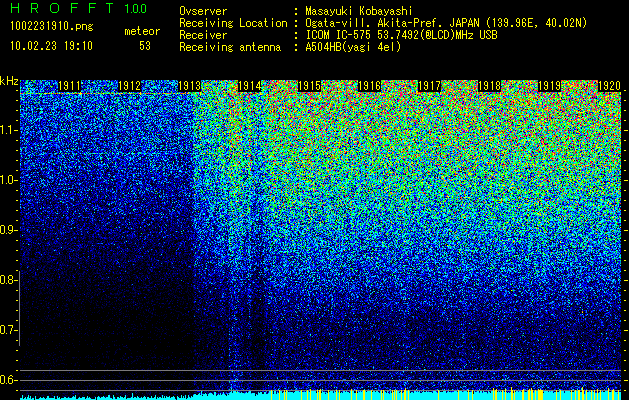Click the Receiver field label
The width and height of the screenshot is (629, 400).
pyautogui.click(x=203, y=35)
